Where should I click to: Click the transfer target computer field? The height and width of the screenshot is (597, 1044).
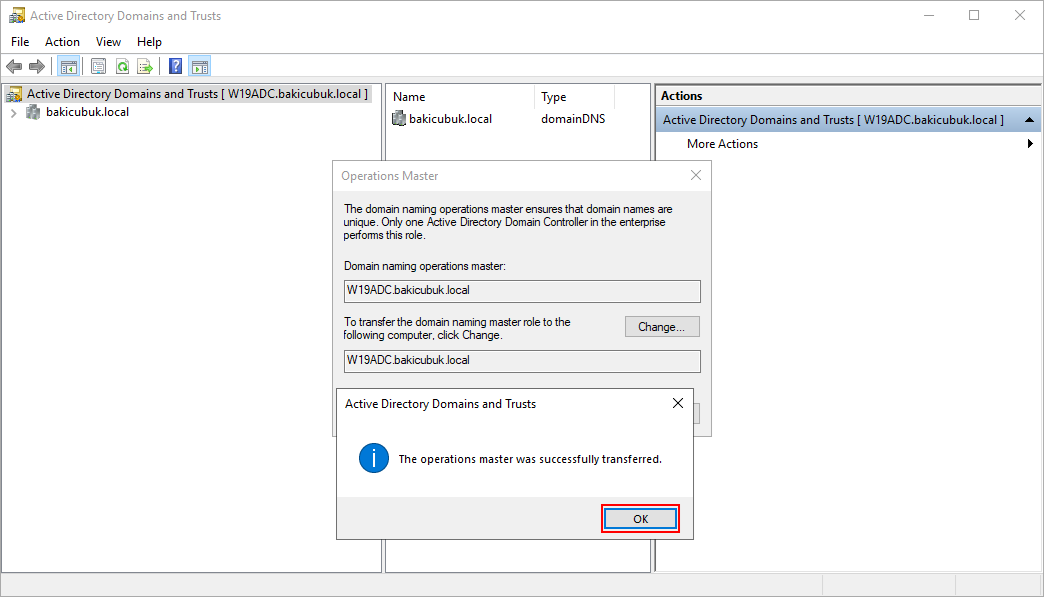522,361
